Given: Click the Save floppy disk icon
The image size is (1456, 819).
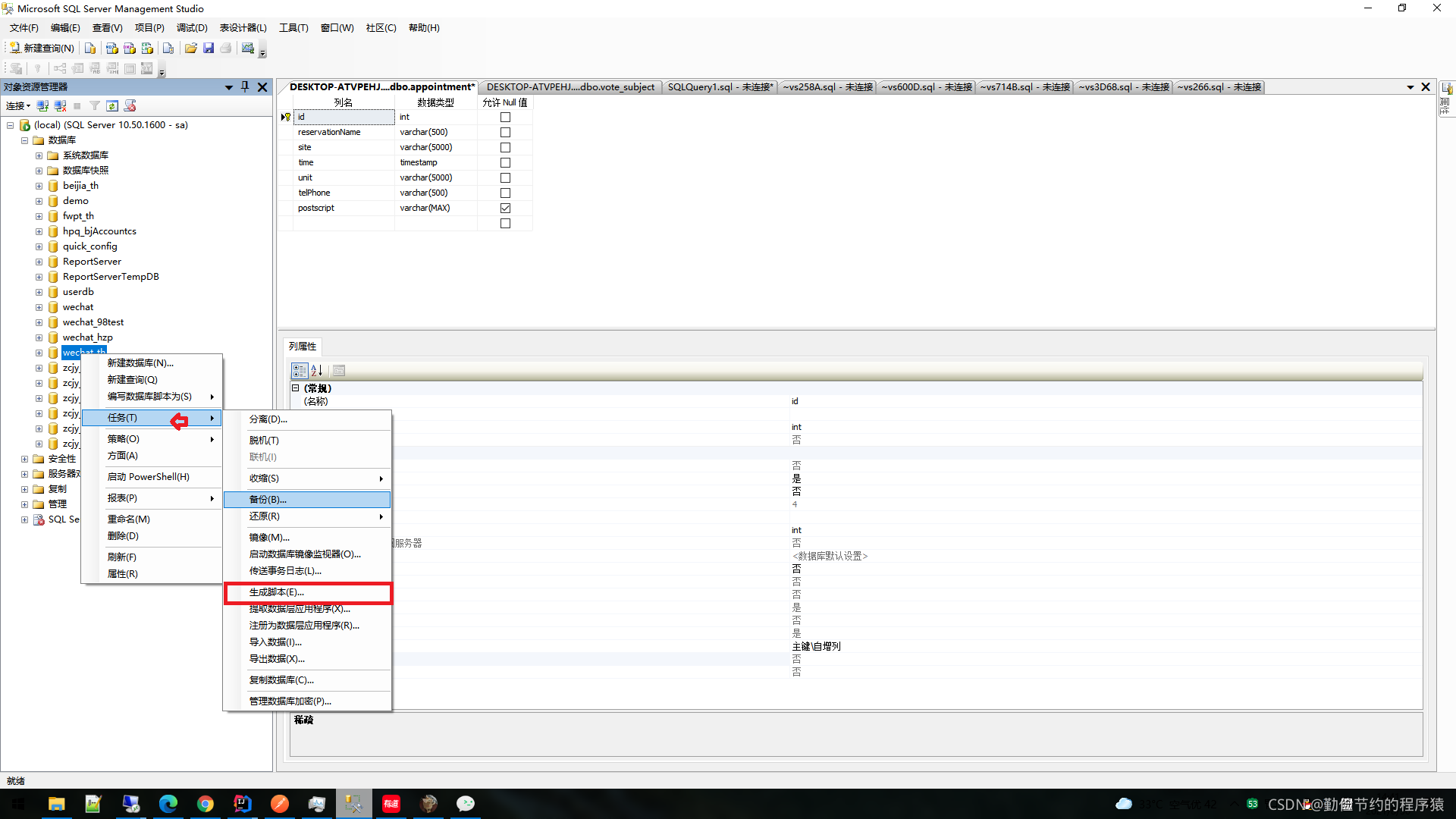Looking at the screenshot, I should pyautogui.click(x=209, y=48).
